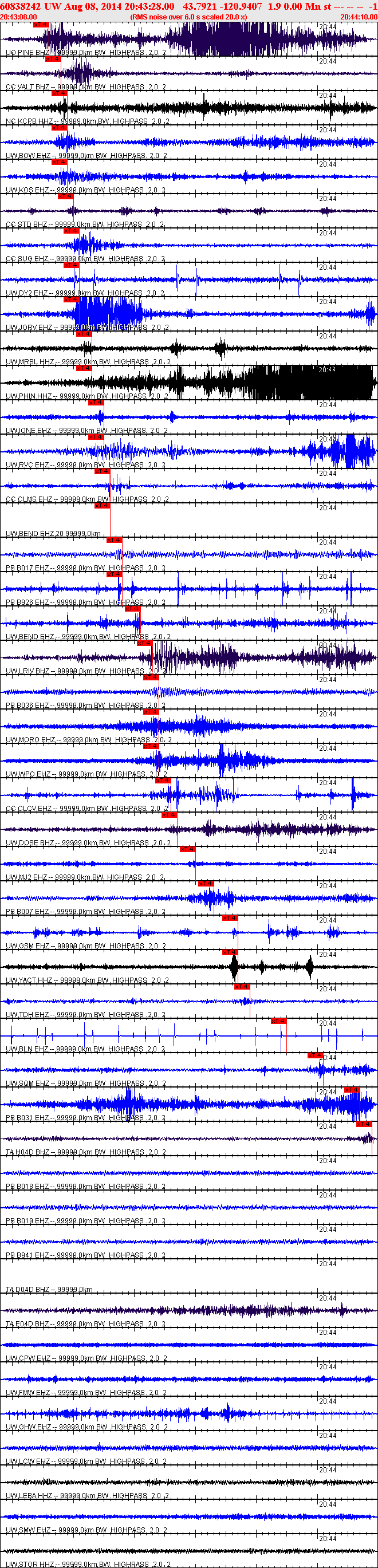The image size is (378, 1568).
Task: Click the 'PB B019 EHZ' station label
Action: click(x=28, y=1221)
